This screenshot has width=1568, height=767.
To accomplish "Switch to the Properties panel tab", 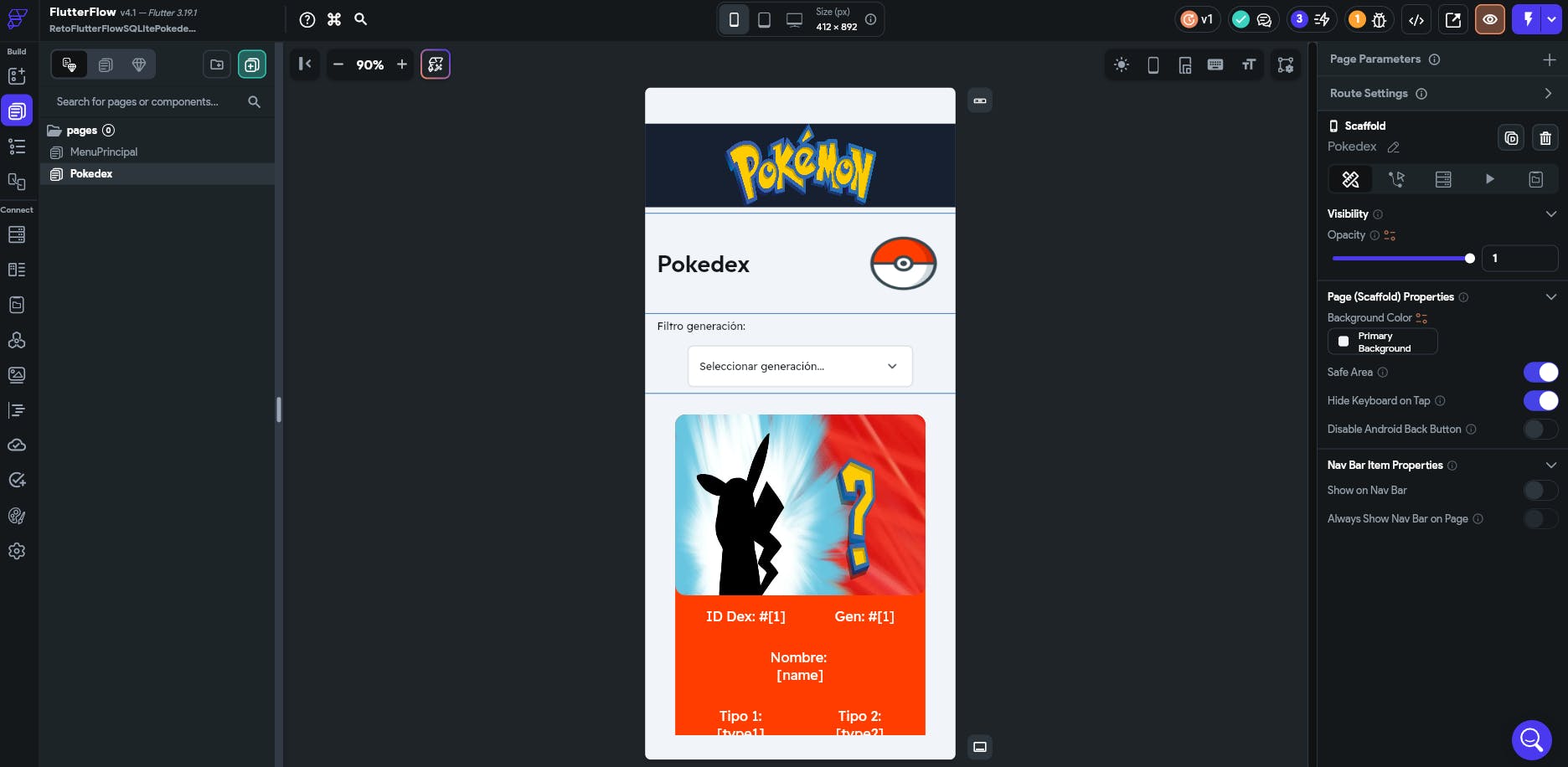I will [1350, 179].
